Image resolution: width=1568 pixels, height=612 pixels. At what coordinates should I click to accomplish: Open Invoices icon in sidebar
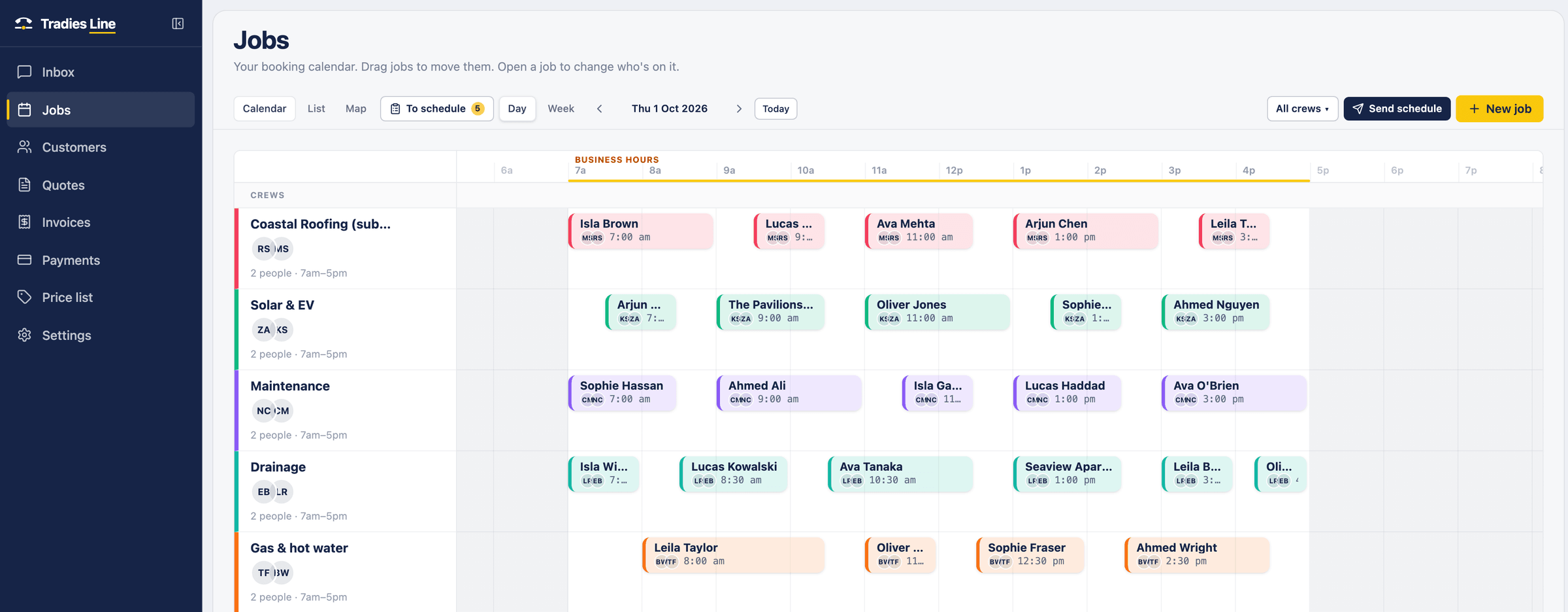point(25,222)
